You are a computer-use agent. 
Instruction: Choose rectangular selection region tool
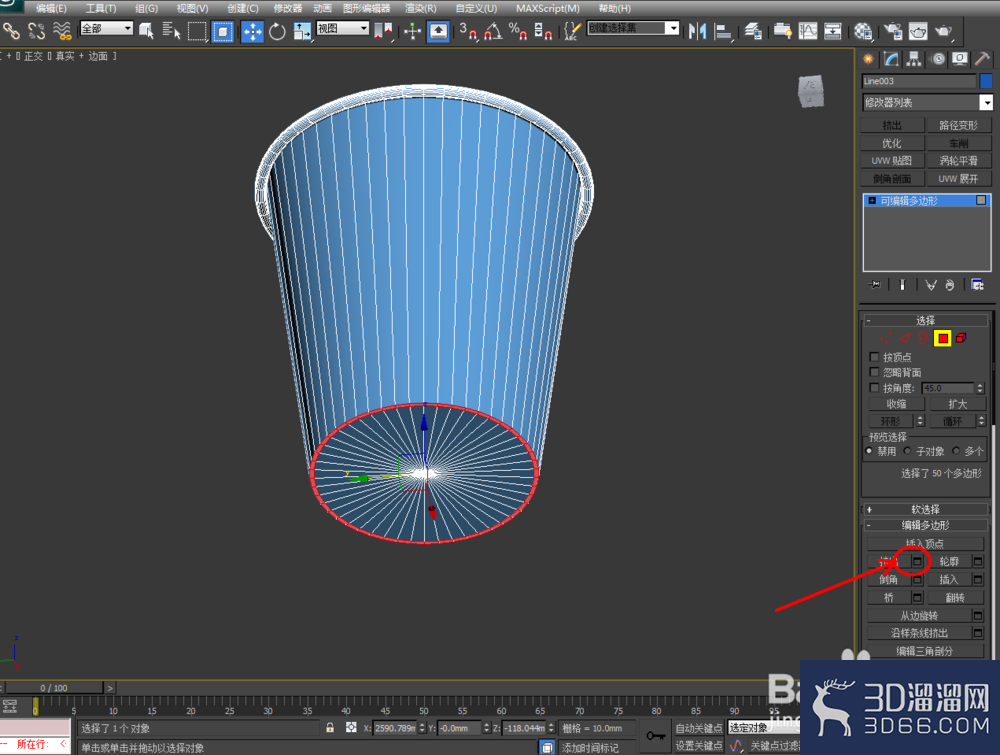[197, 31]
